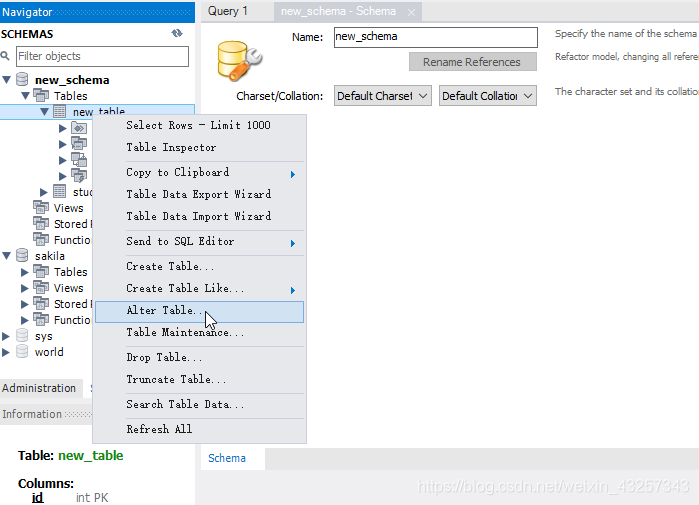Choose Drop Table... entry
Screen dimensions: 699x505
coord(199,358)
